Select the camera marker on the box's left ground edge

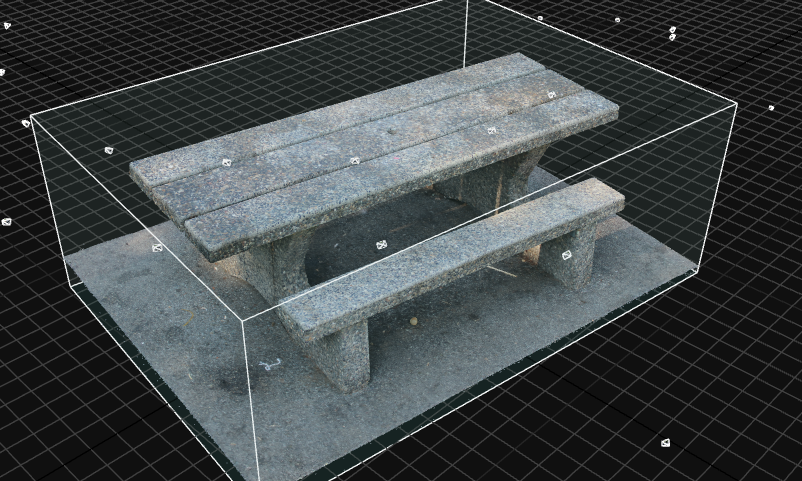(x=157, y=248)
